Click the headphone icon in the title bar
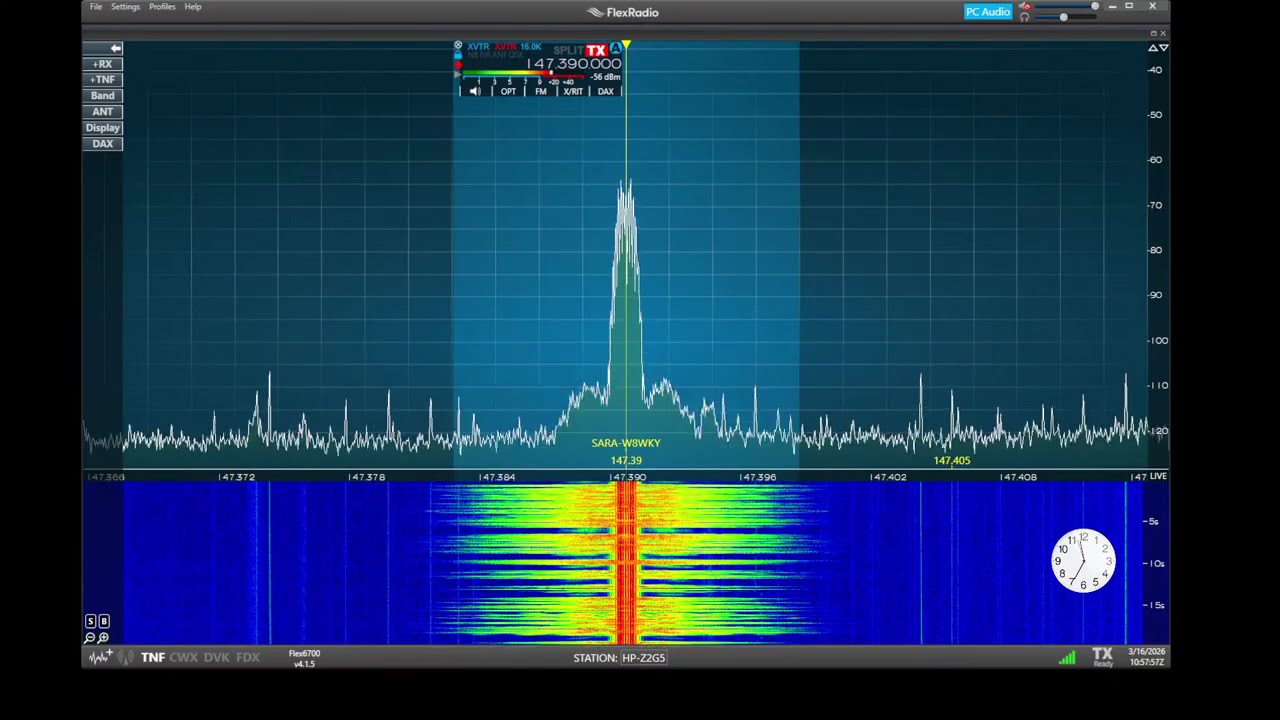Viewport: 1280px width, 720px height. 1024,17
